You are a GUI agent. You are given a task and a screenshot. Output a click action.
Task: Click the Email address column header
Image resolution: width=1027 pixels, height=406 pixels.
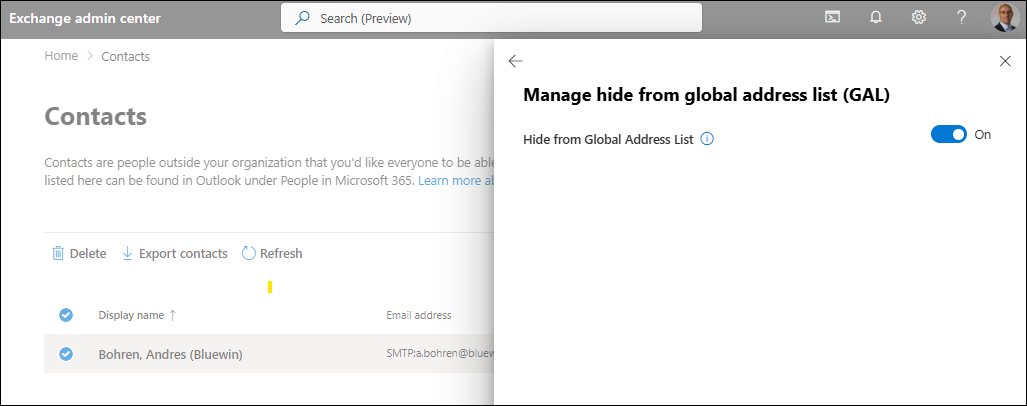pos(419,315)
